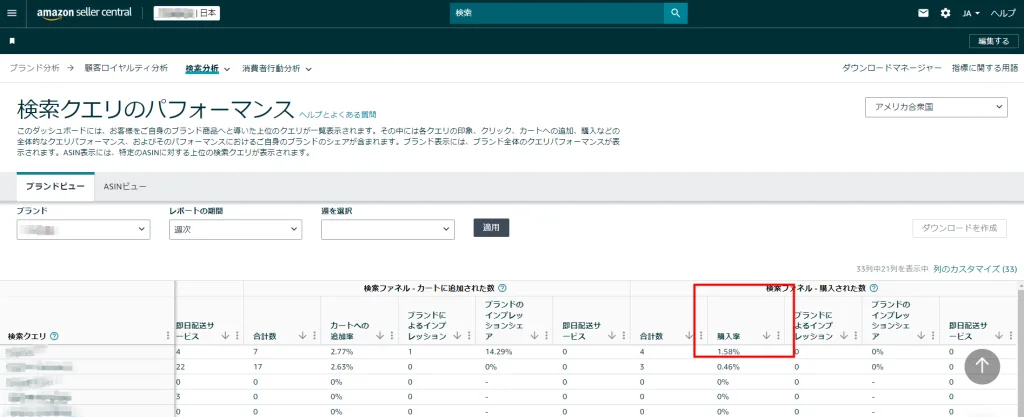This screenshot has width=1024, height=417.
Task: Open ブランドによるインプレッション menu in purchased section
Action: pyautogui.click(x=856, y=335)
